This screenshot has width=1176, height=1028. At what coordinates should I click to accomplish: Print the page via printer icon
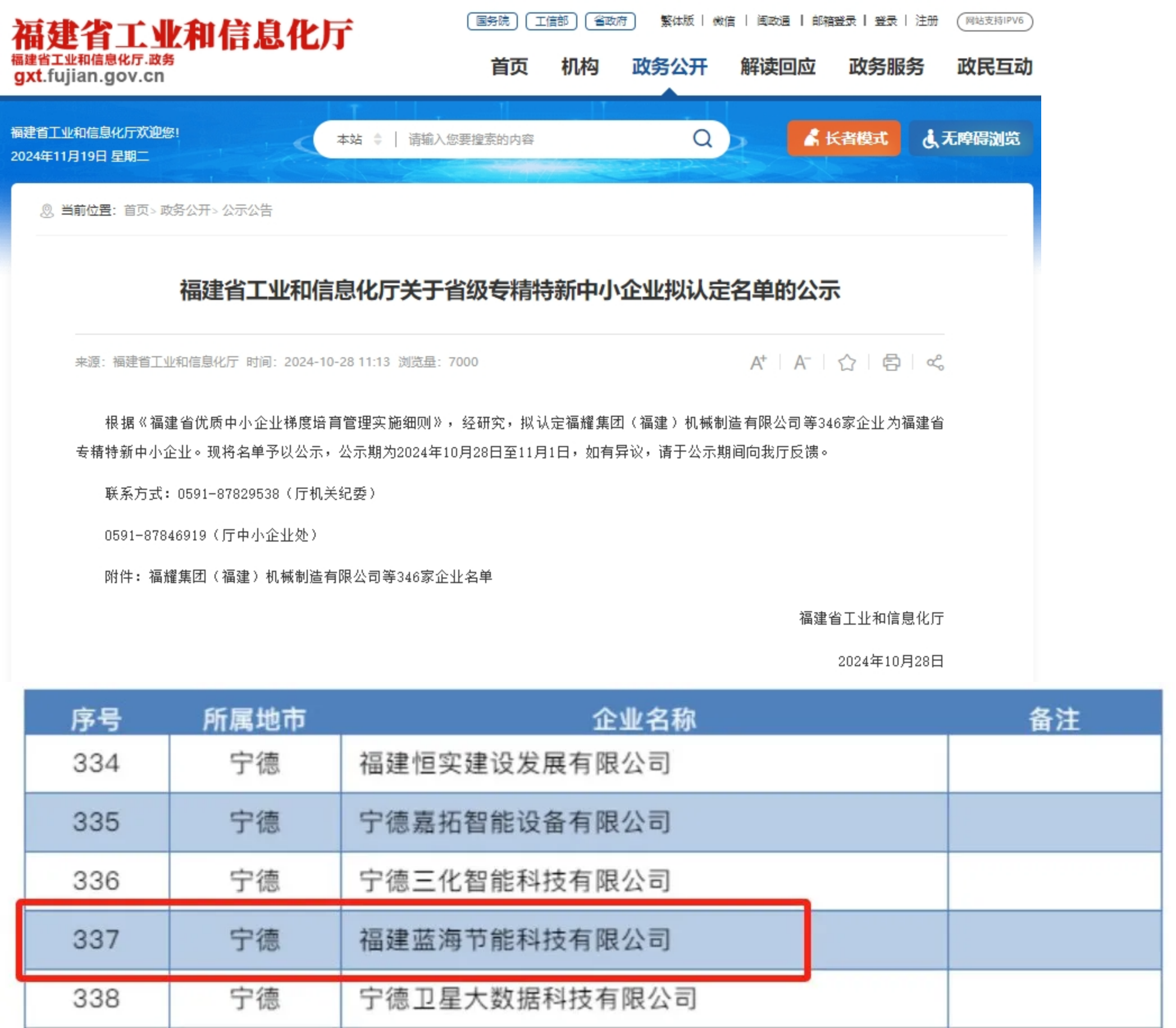pos(891,362)
